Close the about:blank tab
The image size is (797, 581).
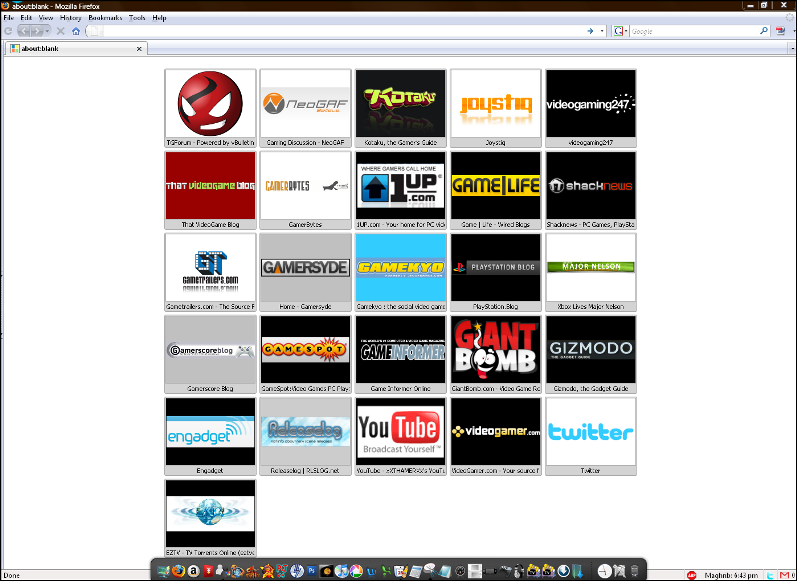coord(139,49)
